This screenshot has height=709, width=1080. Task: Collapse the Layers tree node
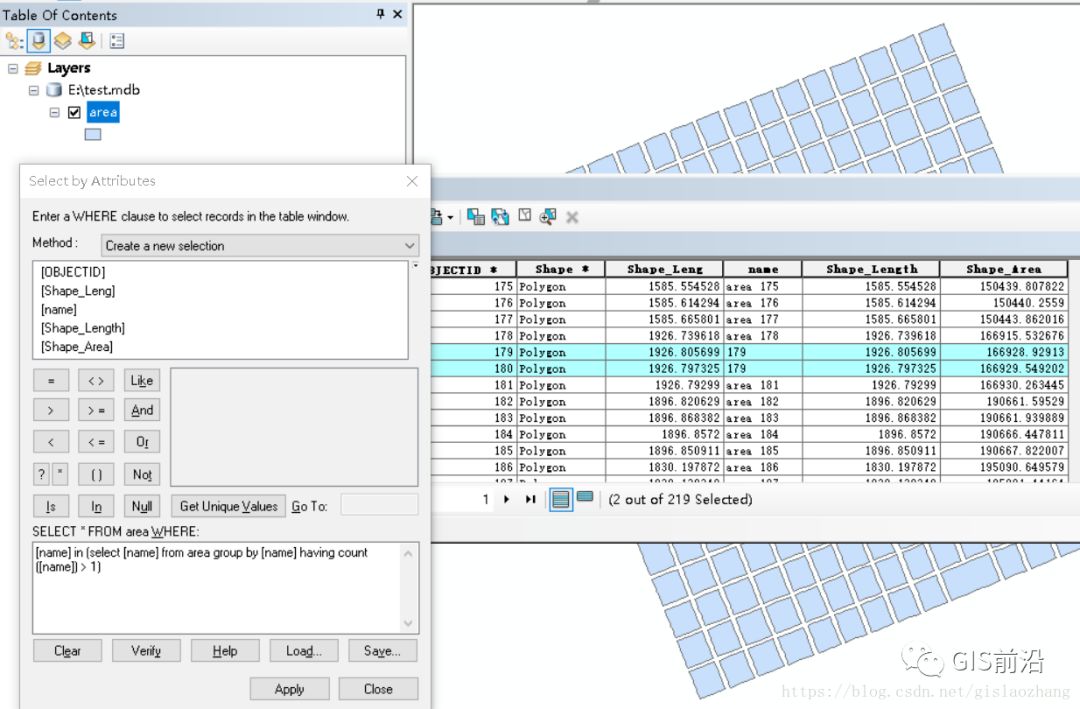12,68
